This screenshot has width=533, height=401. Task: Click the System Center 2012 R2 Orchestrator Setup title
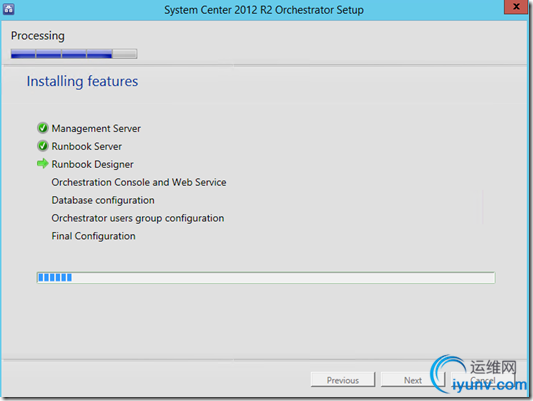264,10
